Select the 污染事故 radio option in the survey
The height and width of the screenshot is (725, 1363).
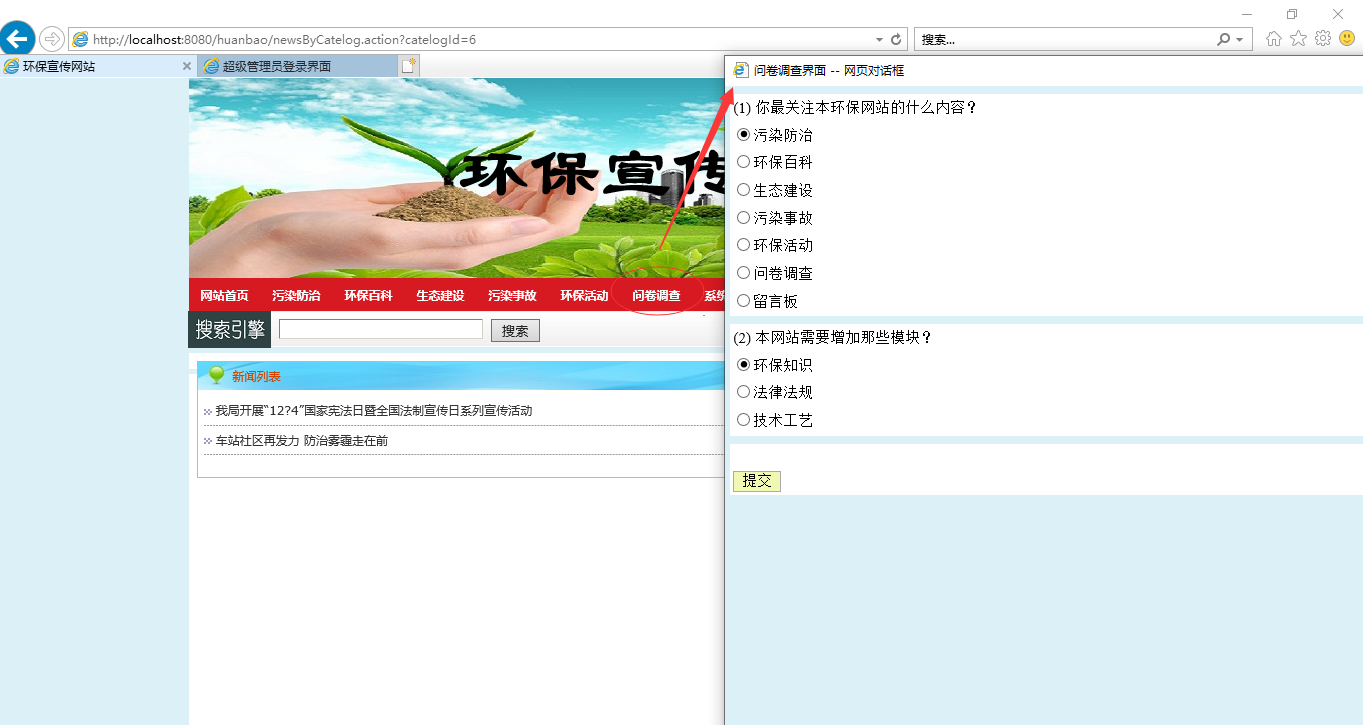click(743, 217)
